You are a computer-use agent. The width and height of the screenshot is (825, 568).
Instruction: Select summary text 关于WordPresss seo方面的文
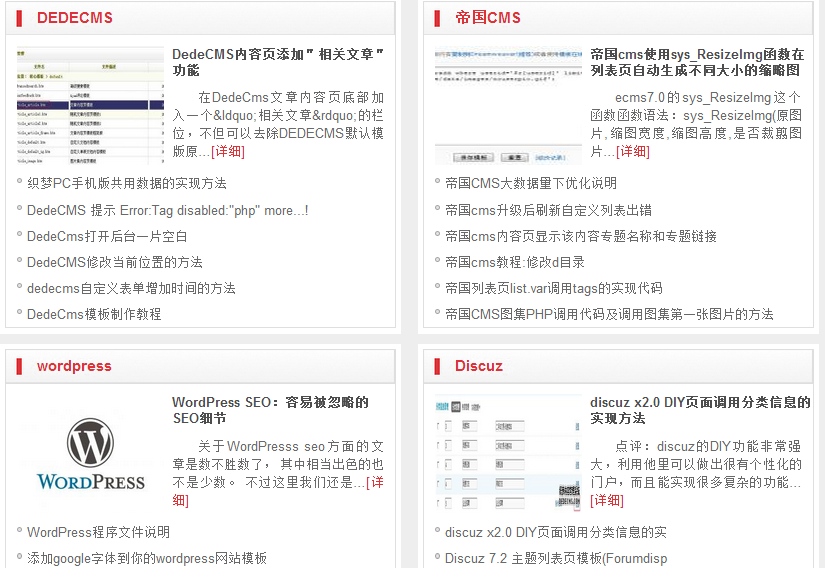(x=291, y=447)
